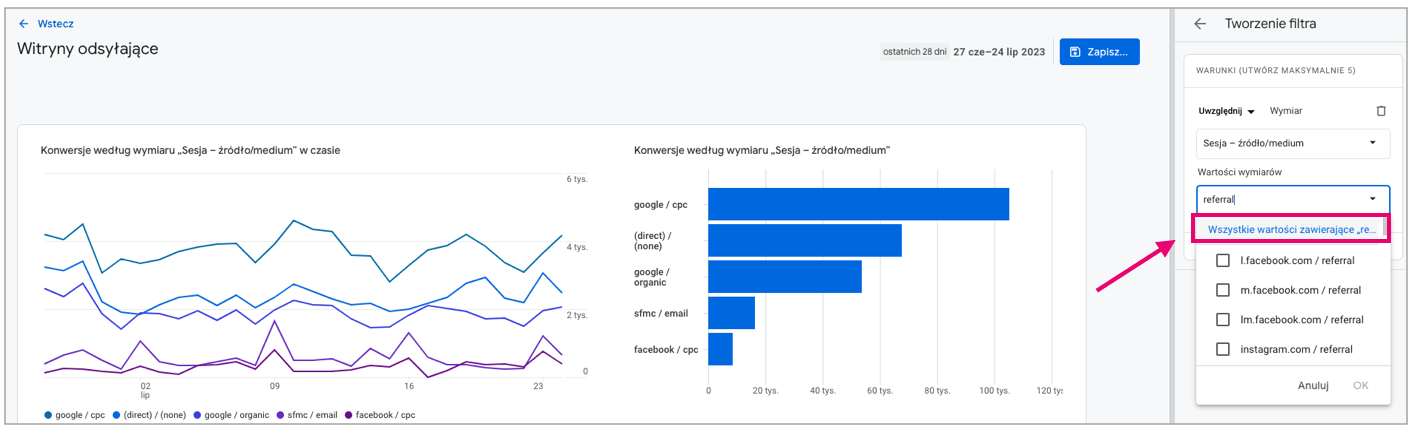Delete the condition with the trash icon
This screenshot has height=433, width=1413.
click(x=1381, y=111)
